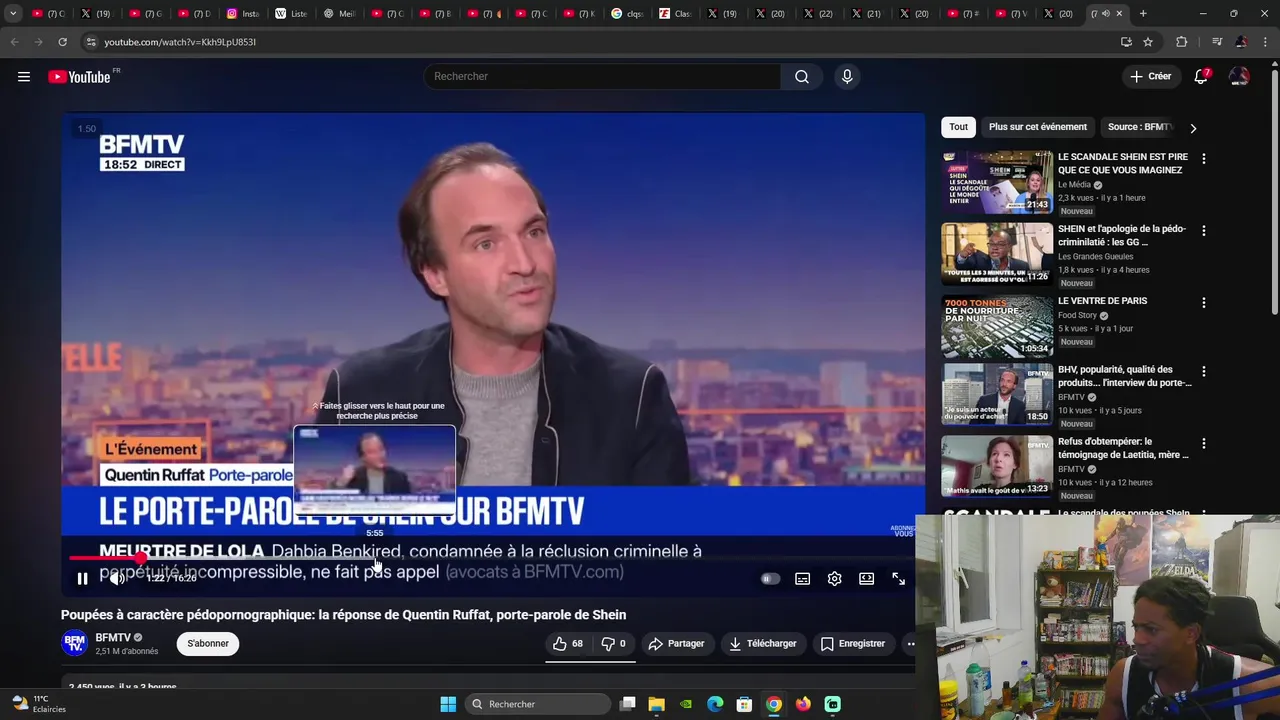Open options for Refus d'obtempérer video

coord(1204,444)
